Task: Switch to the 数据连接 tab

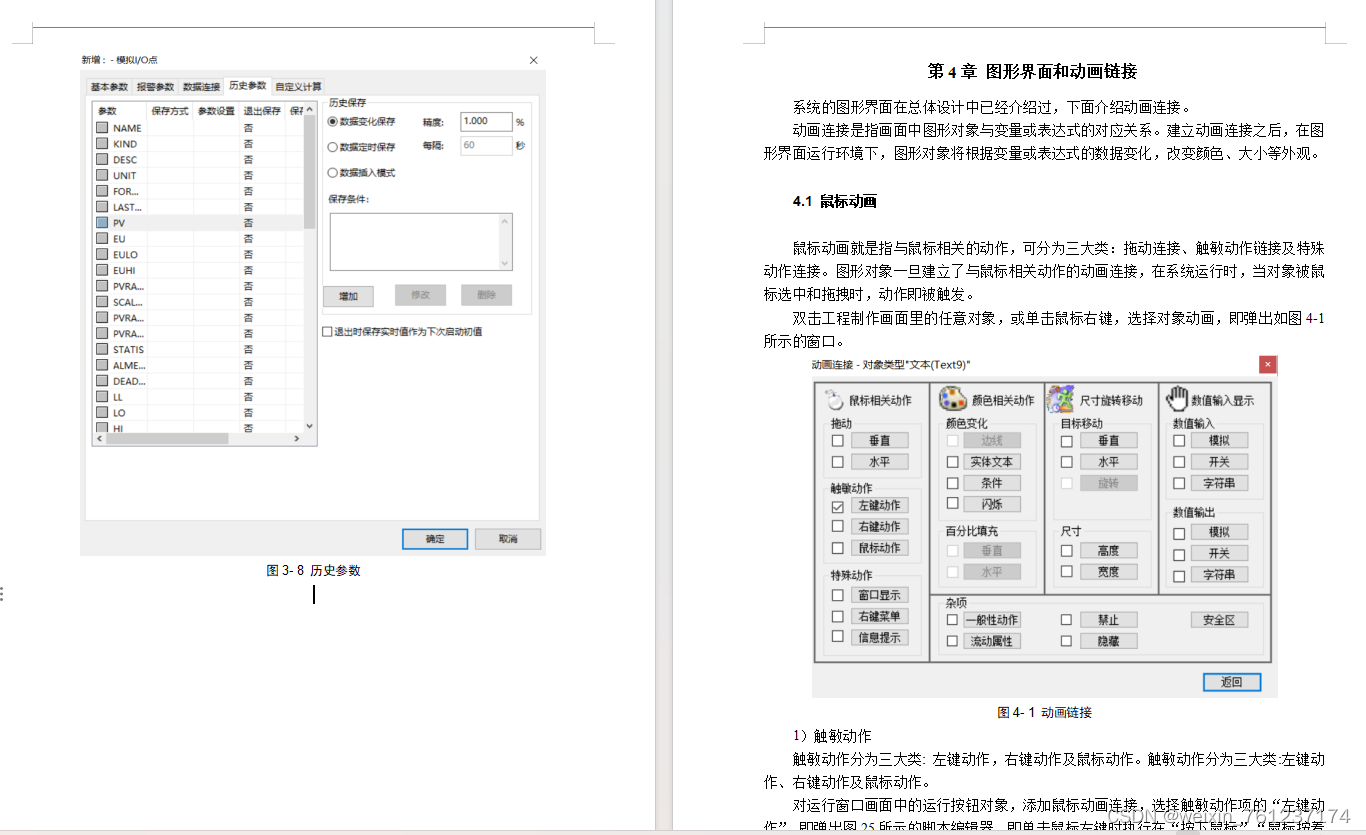Action: (201, 87)
